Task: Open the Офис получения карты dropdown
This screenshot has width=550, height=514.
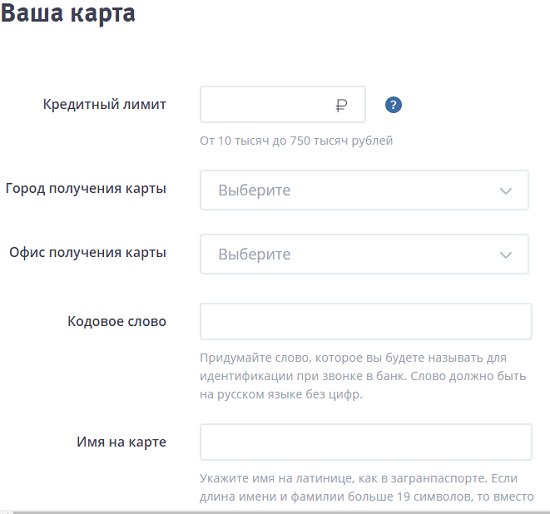Action: (364, 254)
